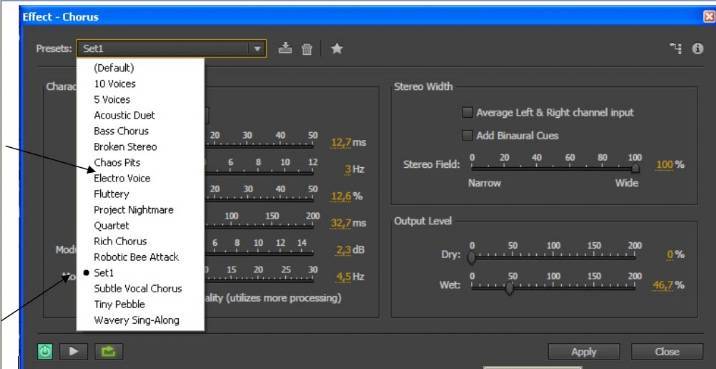Click the Wet output level slider handle

click(510, 289)
